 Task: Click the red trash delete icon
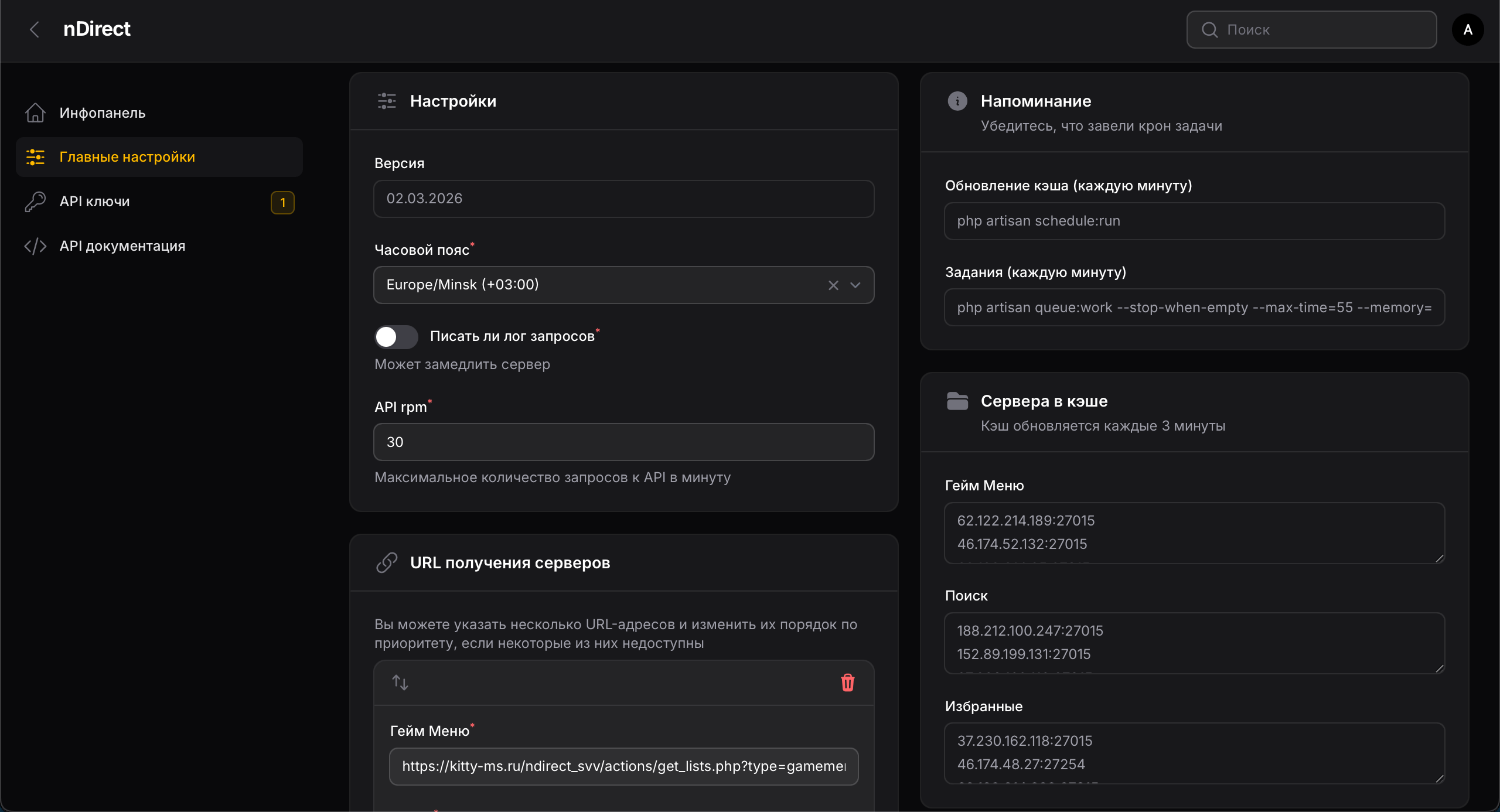(847, 683)
